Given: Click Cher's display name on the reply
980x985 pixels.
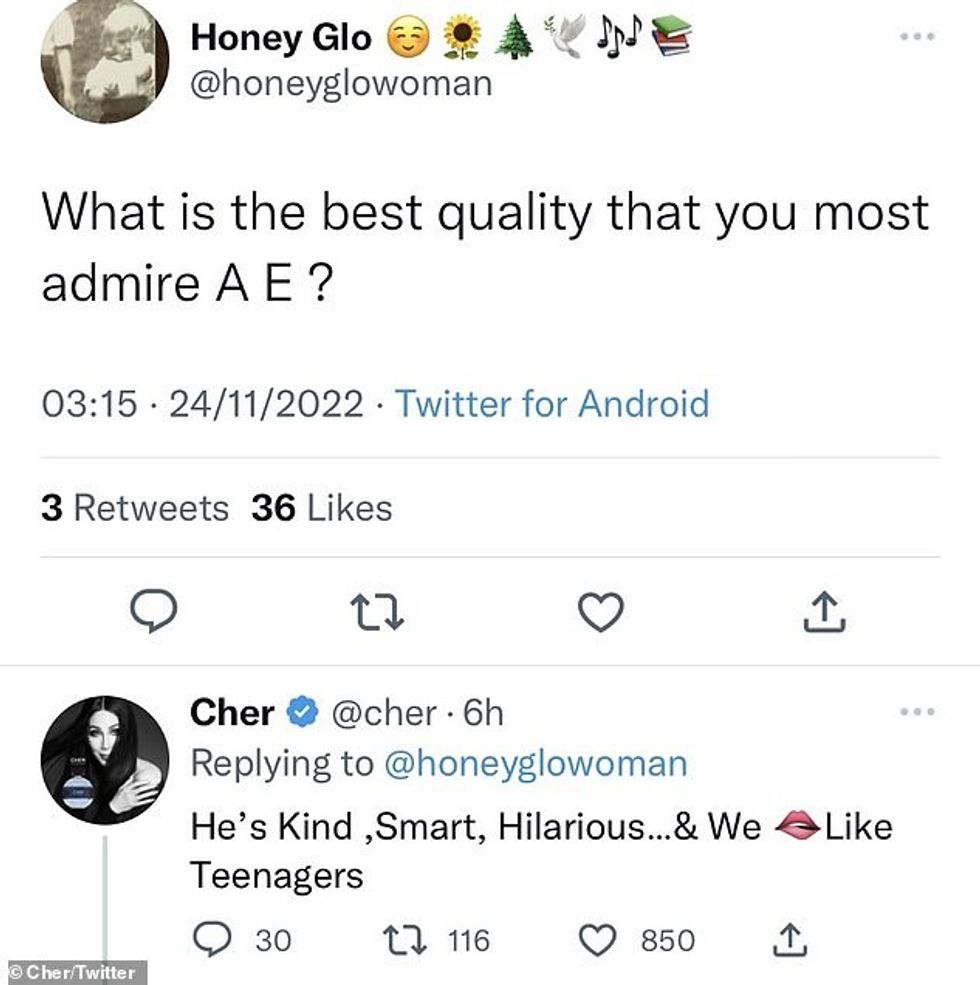Looking at the screenshot, I should tap(232, 713).
